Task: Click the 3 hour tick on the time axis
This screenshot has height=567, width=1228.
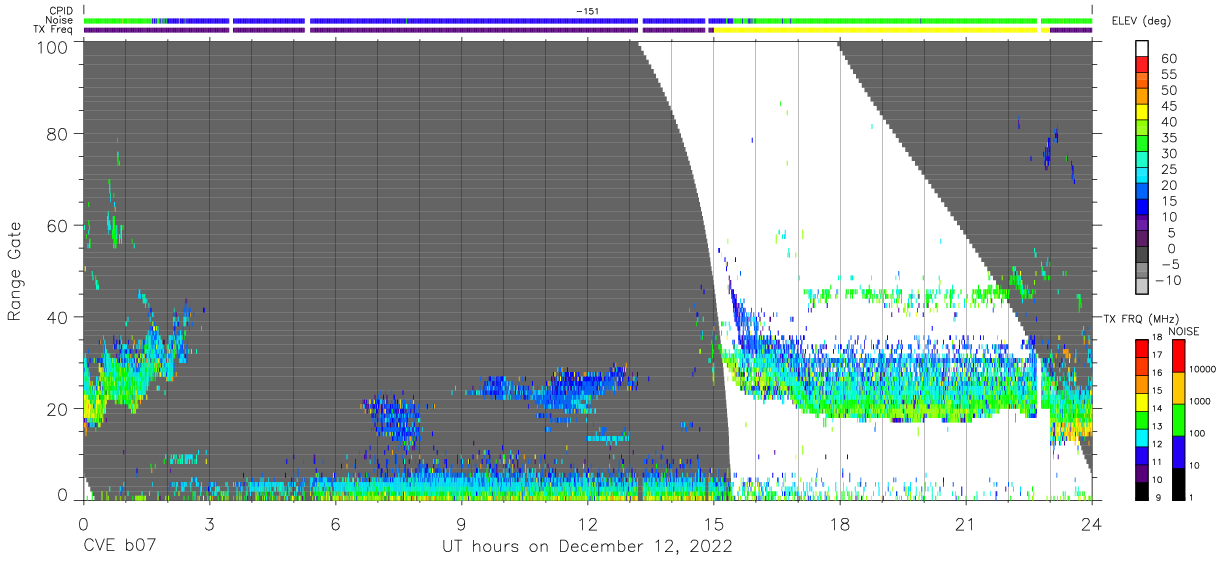Action: click(209, 522)
